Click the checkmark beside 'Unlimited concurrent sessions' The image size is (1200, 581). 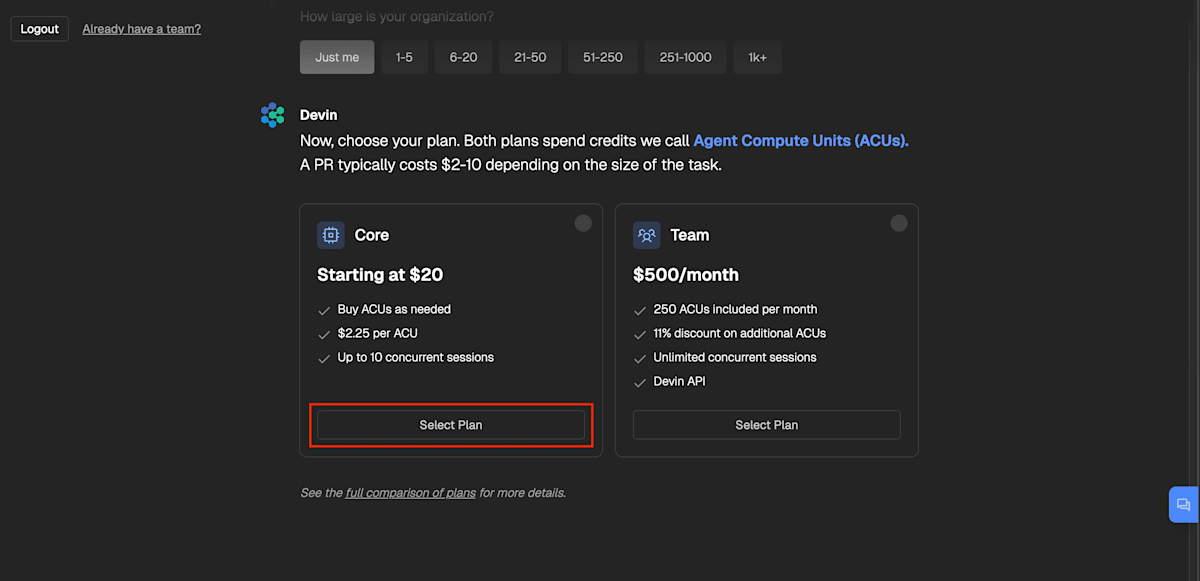[640, 359]
